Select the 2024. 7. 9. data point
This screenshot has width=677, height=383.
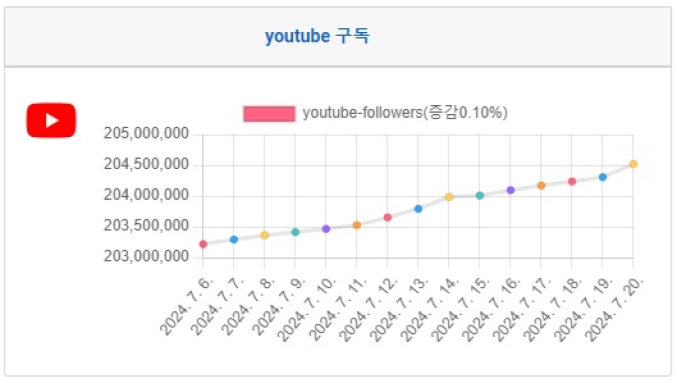(x=295, y=232)
